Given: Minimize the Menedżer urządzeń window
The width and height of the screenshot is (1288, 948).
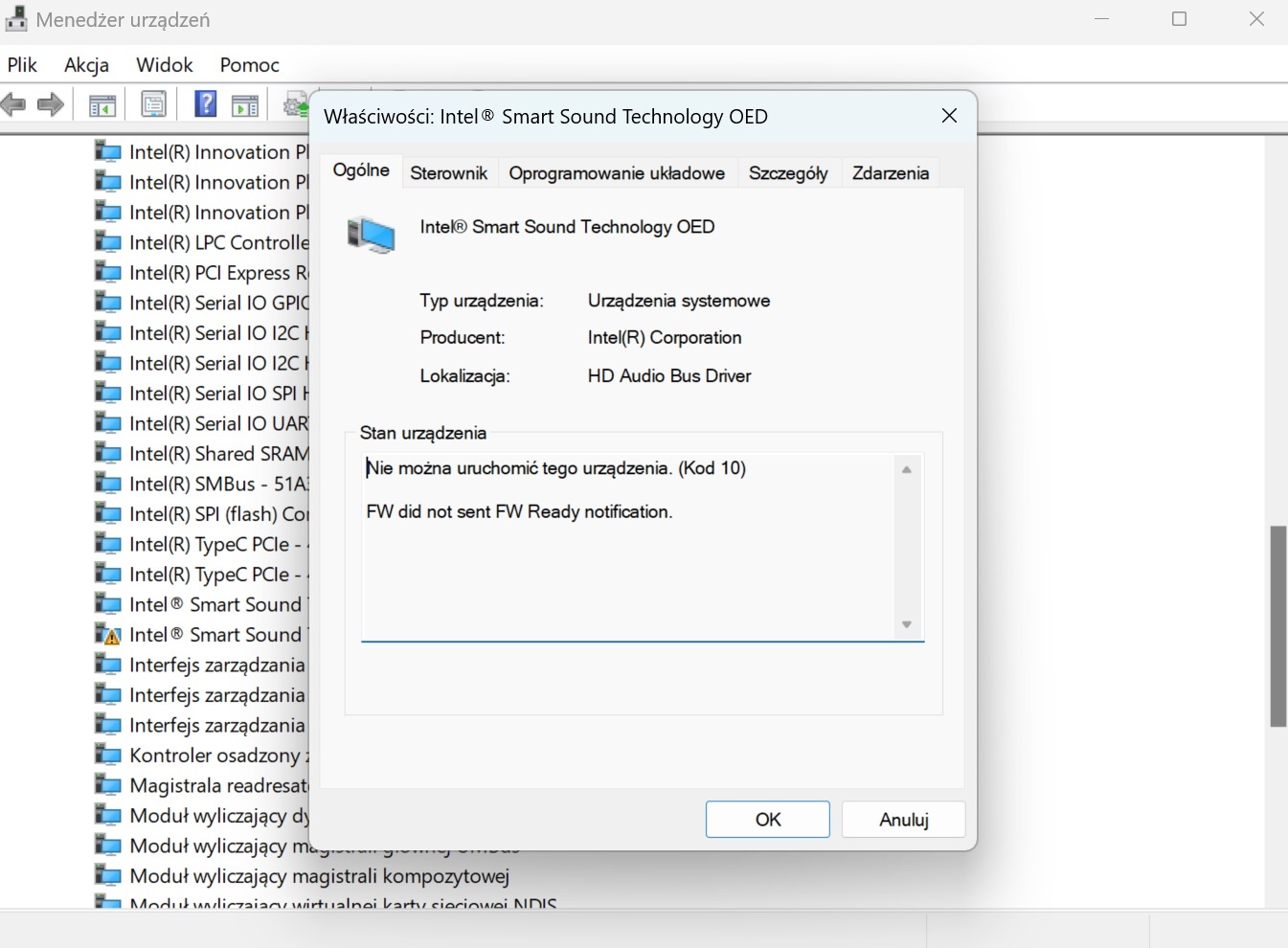Looking at the screenshot, I should pos(1102,19).
